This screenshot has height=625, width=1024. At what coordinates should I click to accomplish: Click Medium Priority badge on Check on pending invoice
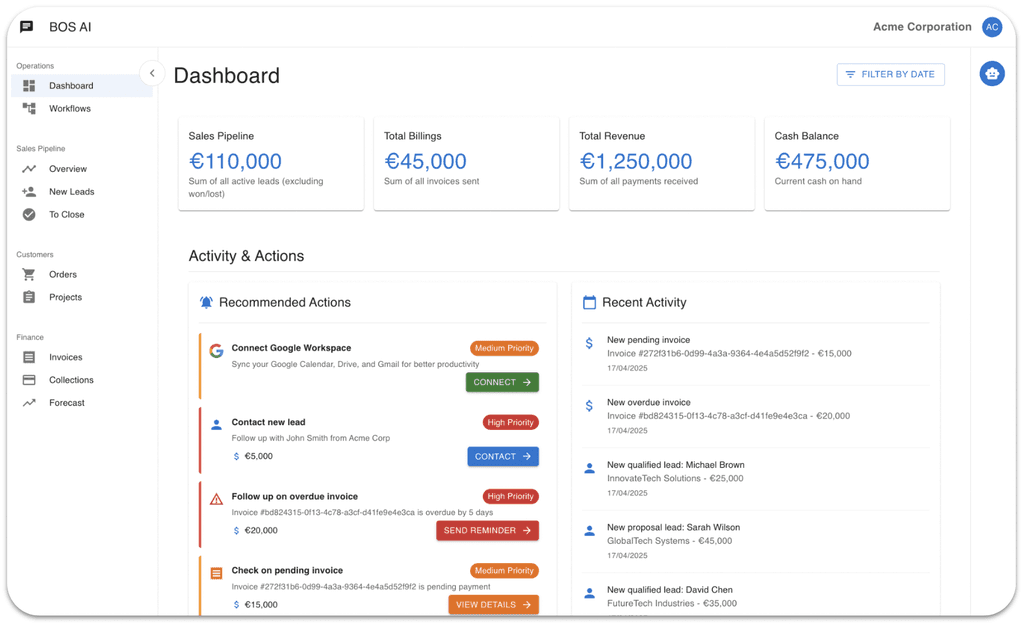[x=504, y=571]
